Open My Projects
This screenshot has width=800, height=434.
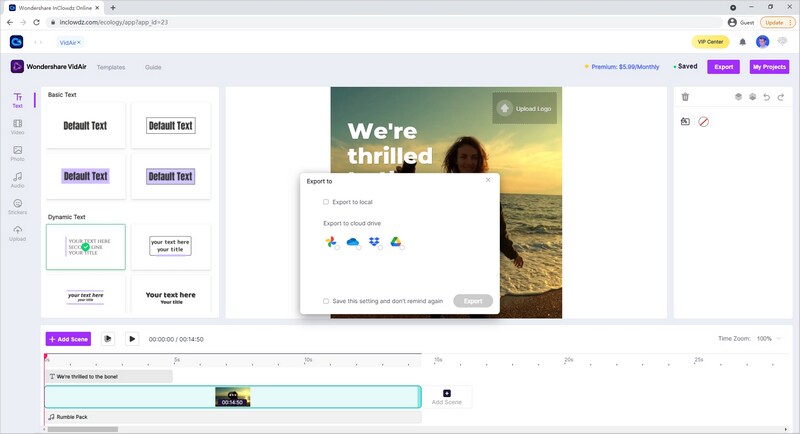tap(769, 67)
